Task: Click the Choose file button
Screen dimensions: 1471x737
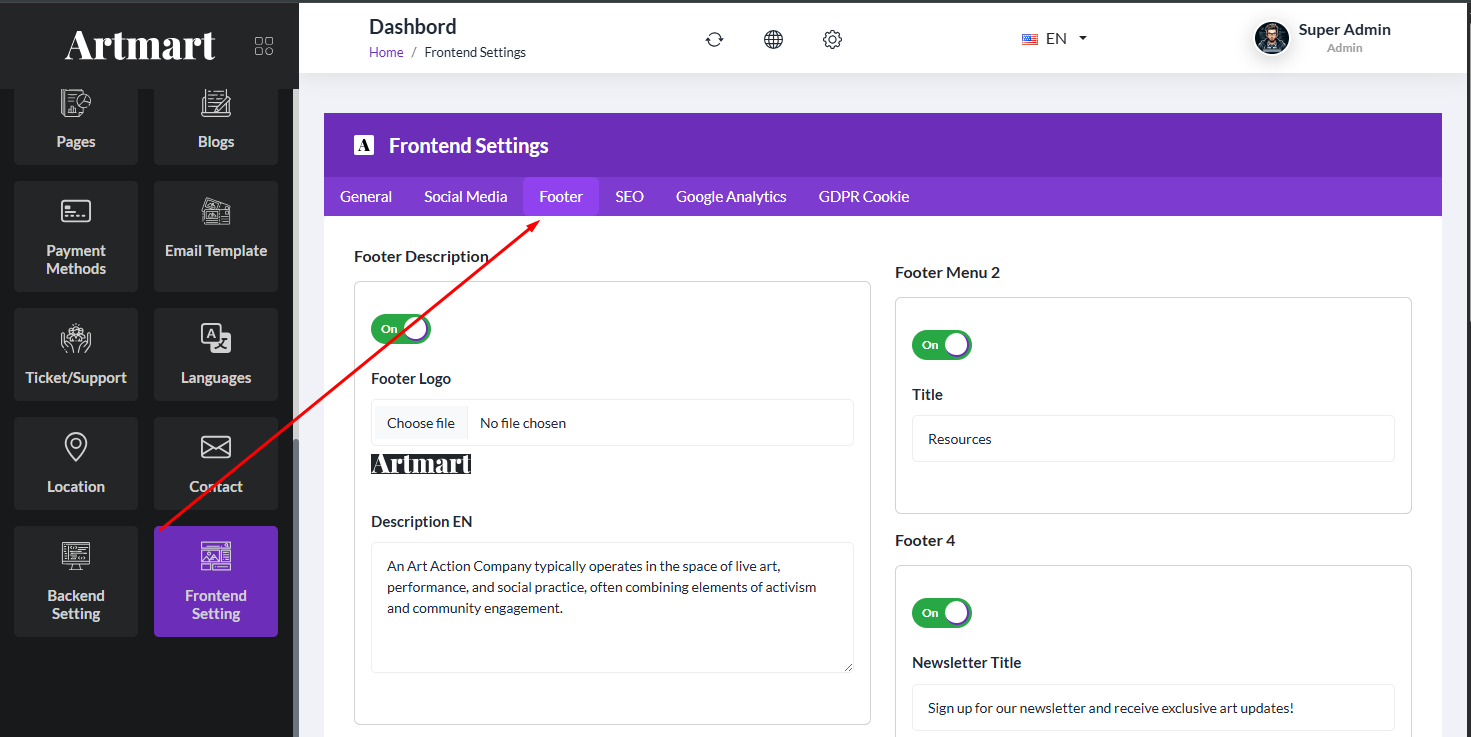Action: pos(421,423)
